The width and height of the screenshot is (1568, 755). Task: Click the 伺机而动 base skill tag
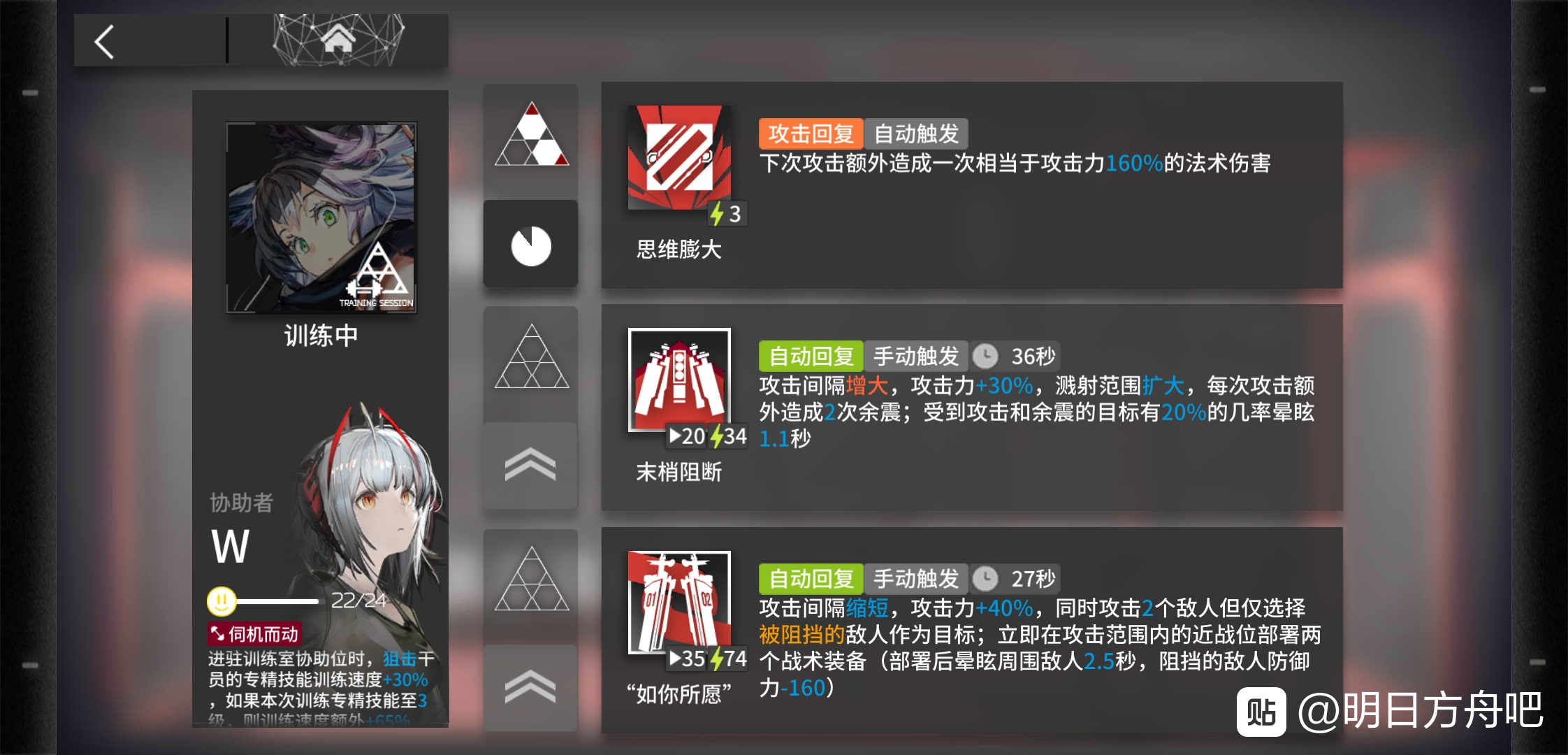coord(254,634)
